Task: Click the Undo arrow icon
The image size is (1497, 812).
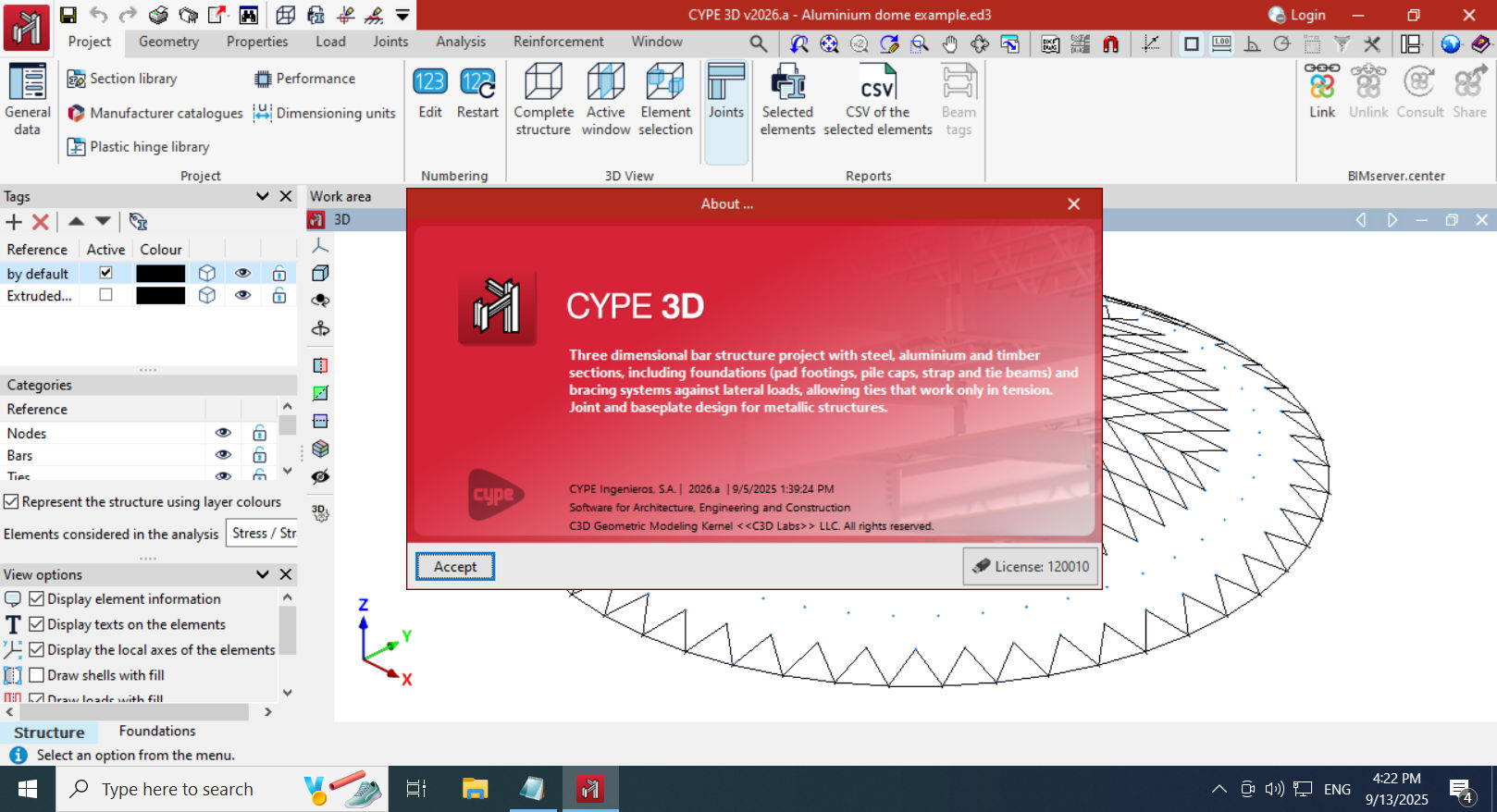Action: pyautogui.click(x=98, y=15)
